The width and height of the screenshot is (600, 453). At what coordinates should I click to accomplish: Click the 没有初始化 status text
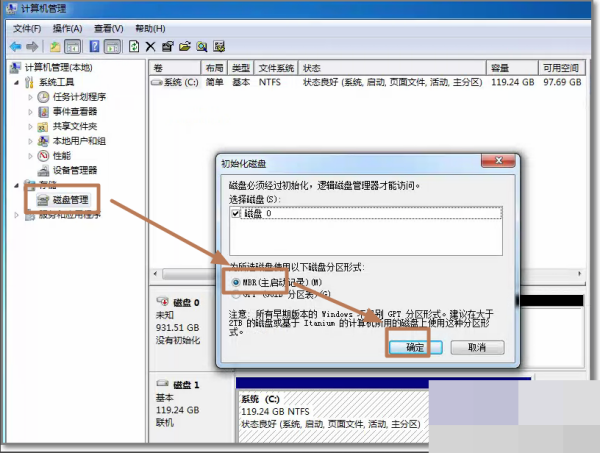[x=178, y=341]
